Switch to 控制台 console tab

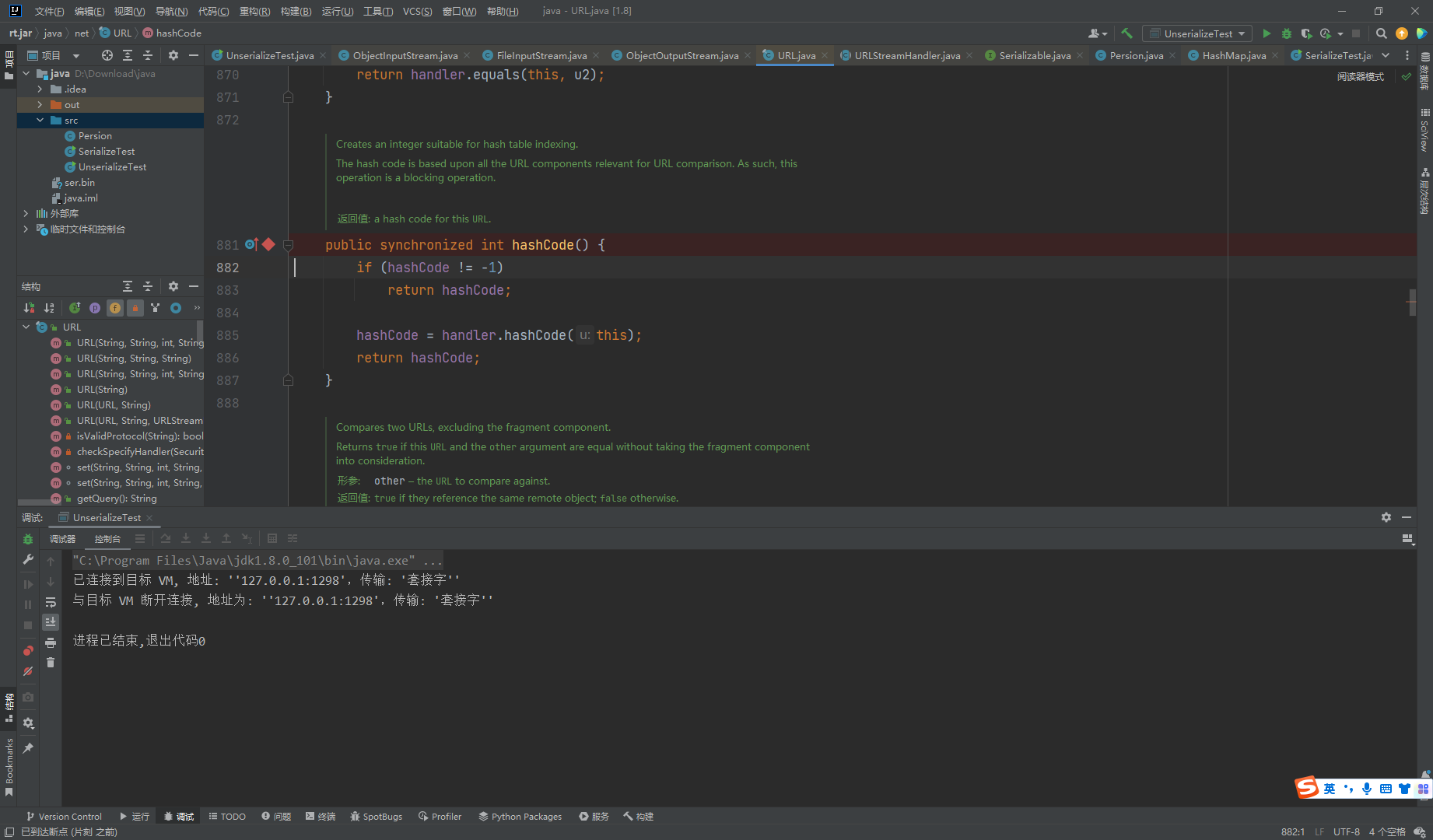click(x=107, y=538)
